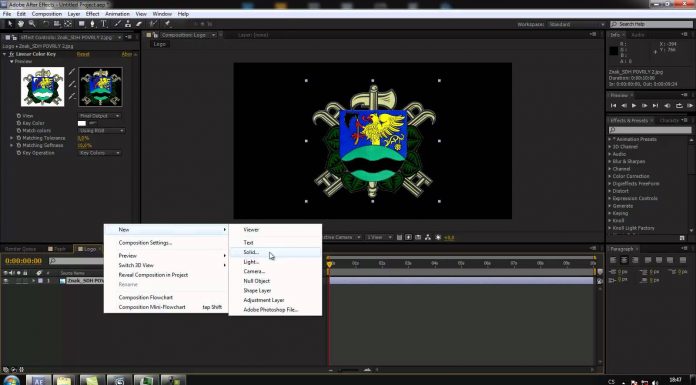The image size is (696, 385).
Task: Toggle the fx switch for Linear Color Key
Action: tap(12, 54)
